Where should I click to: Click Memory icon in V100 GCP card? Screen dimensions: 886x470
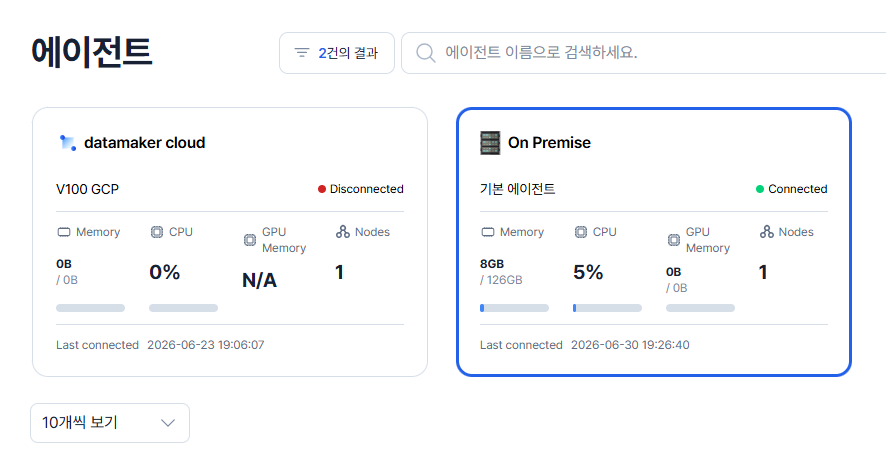(64, 232)
